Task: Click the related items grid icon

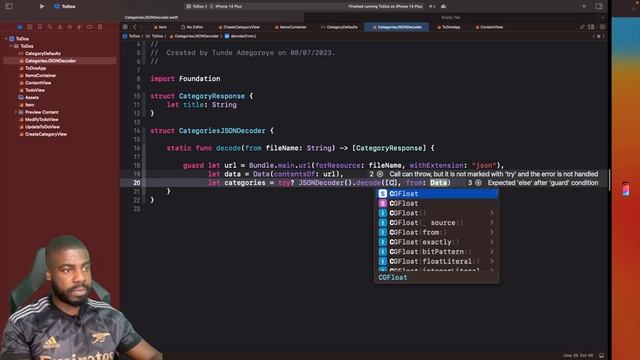Action: [x=125, y=27]
